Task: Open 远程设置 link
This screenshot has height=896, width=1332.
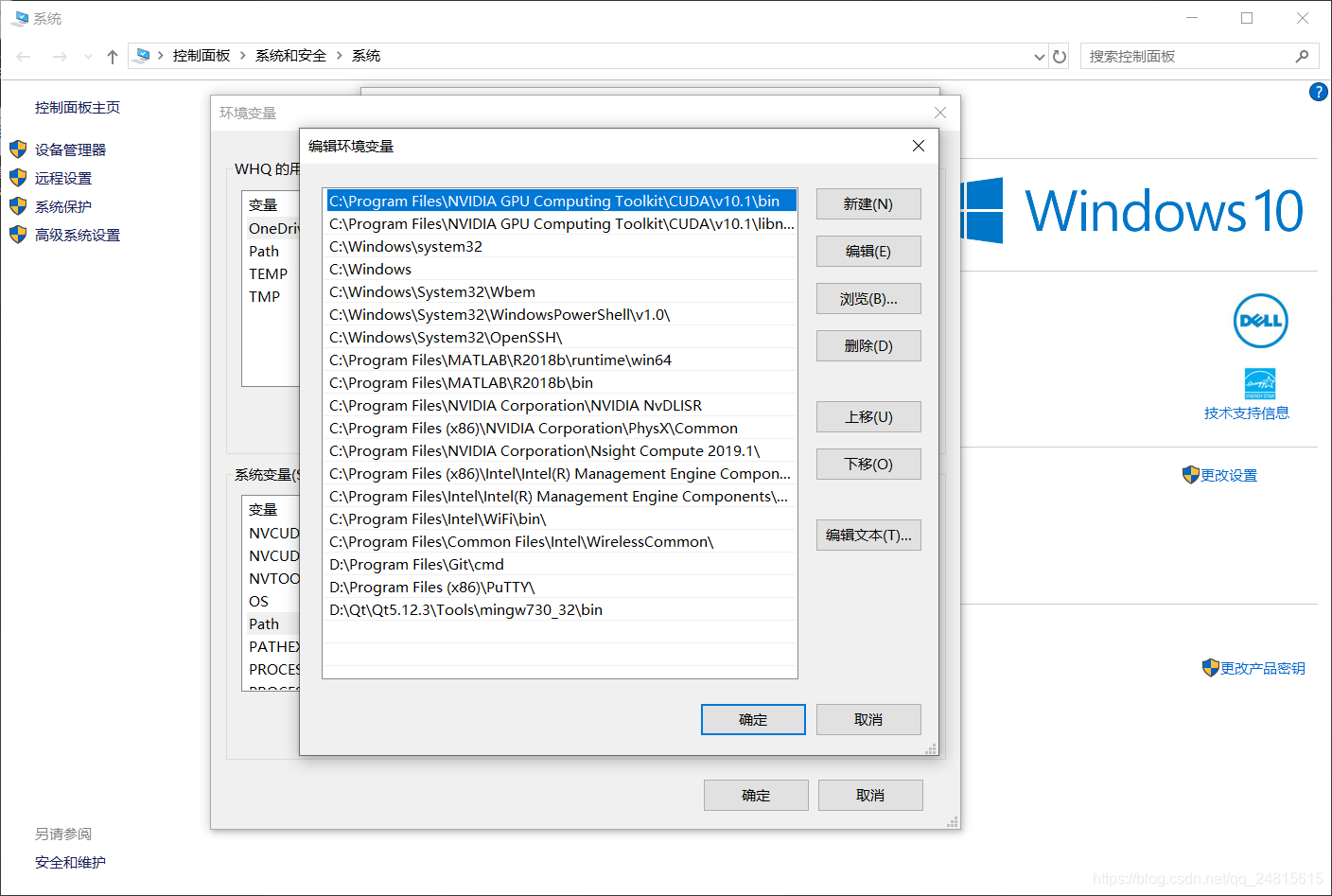Action: click(x=63, y=178)
